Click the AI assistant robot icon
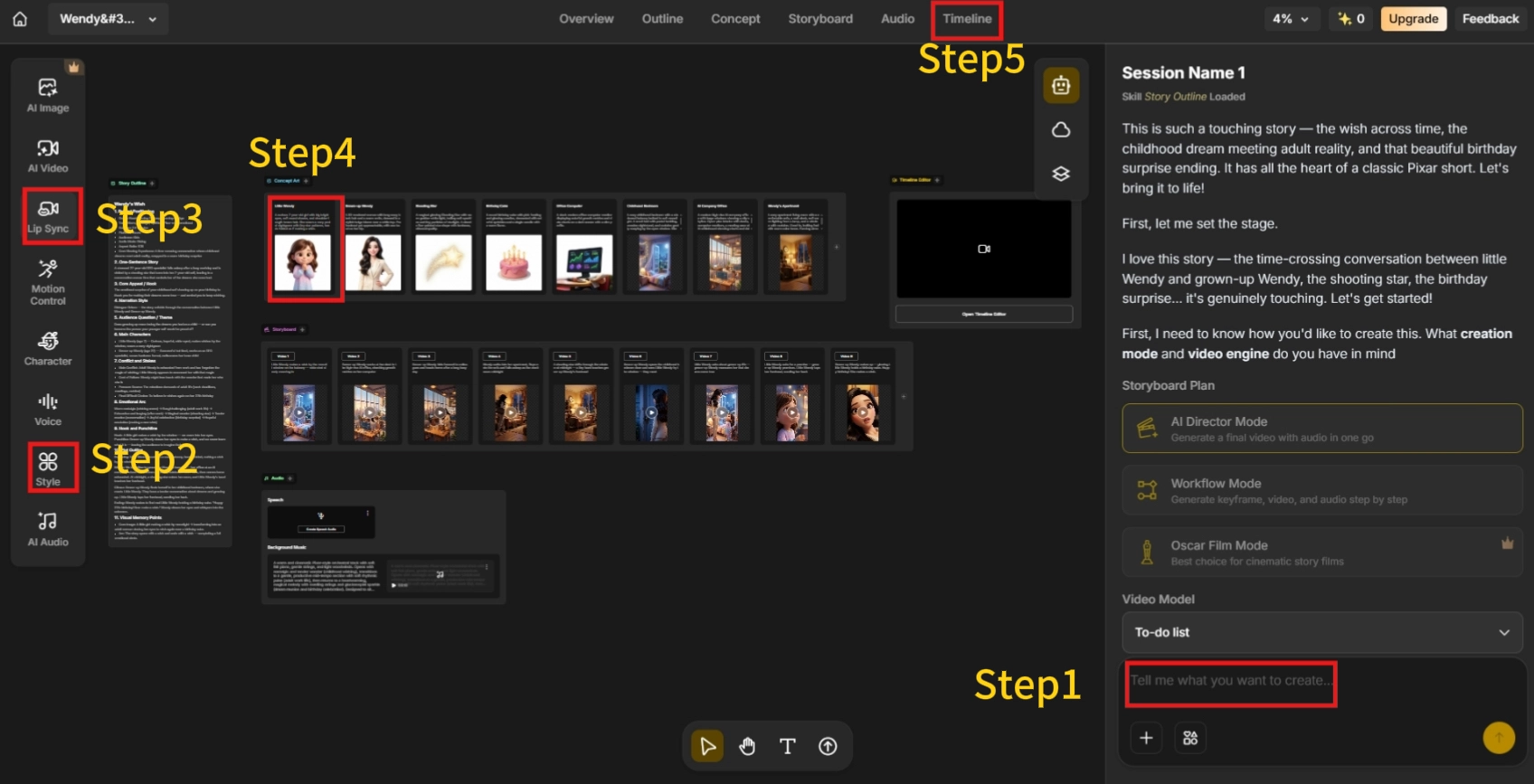The height and width of the screenshot is (784, 1534). pos(1061,86)
